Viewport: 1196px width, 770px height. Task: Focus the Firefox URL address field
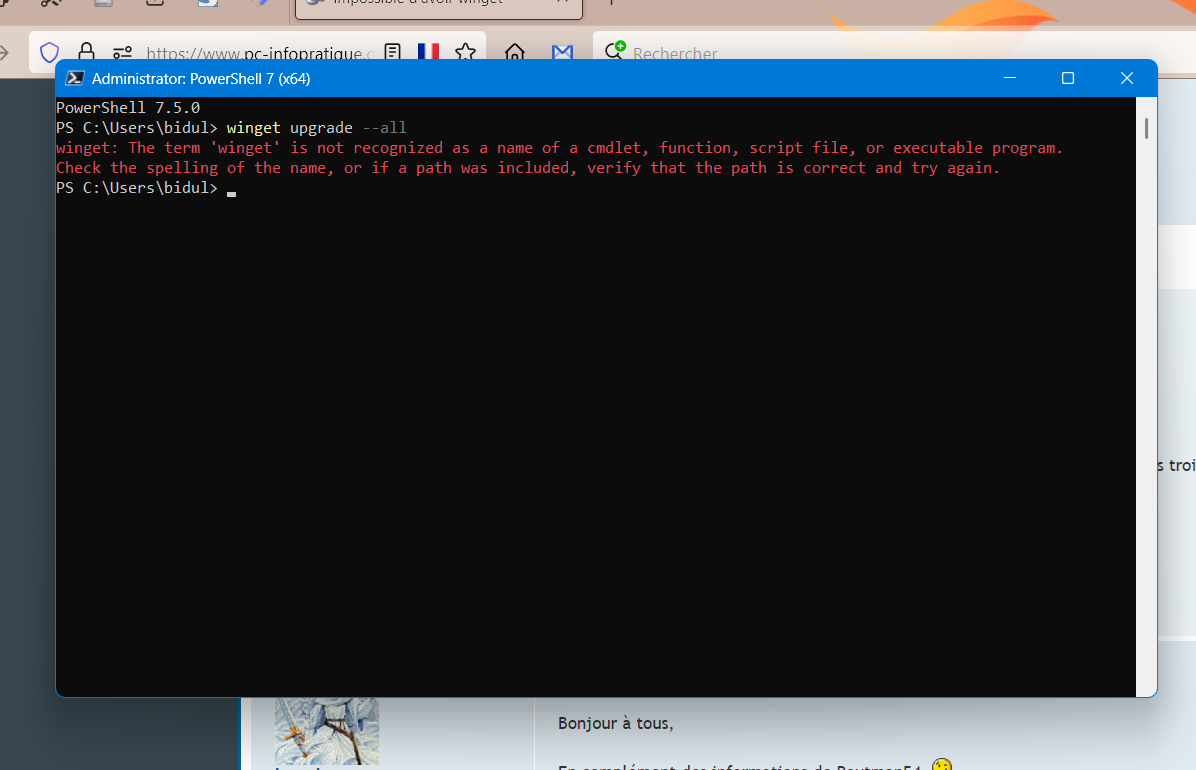(x=259, y=53)
